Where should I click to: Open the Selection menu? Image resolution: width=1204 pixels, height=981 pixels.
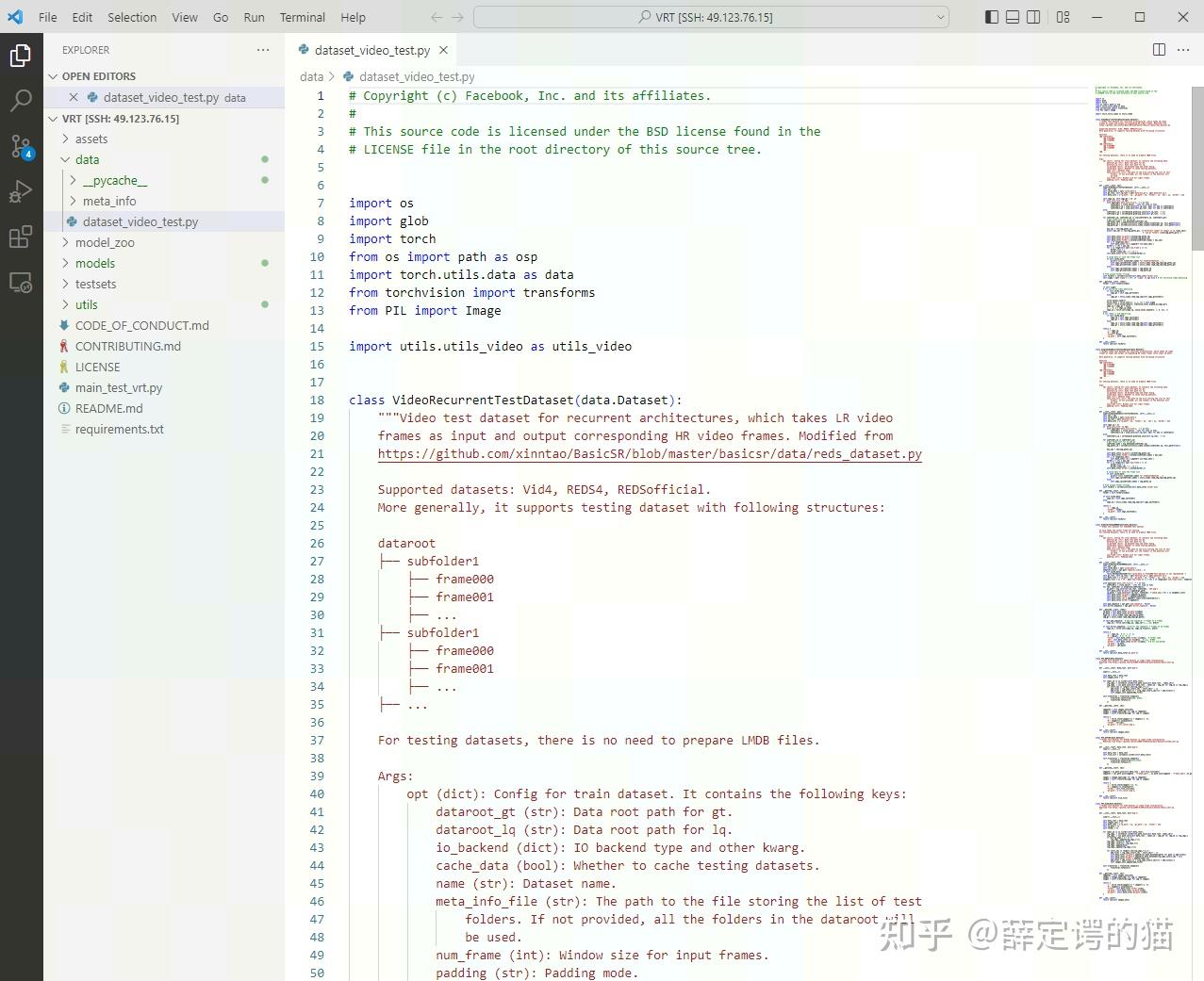[x=132, y=17]
